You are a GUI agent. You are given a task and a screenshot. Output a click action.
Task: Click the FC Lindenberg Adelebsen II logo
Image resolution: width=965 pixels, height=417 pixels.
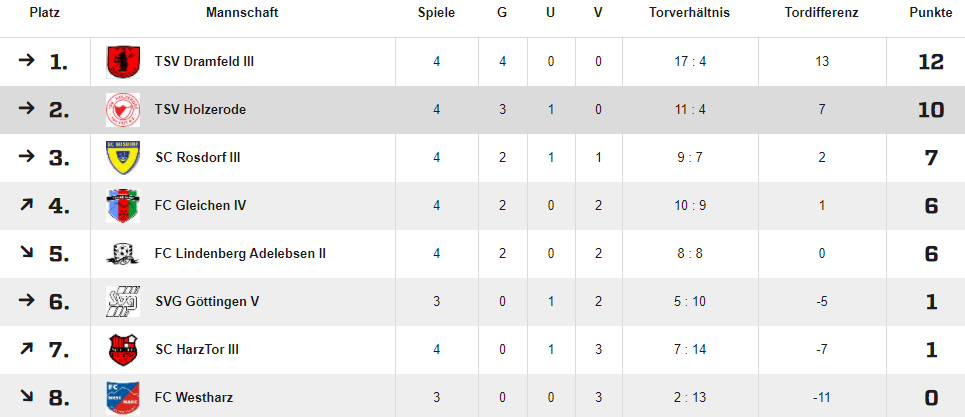point(123,253)
